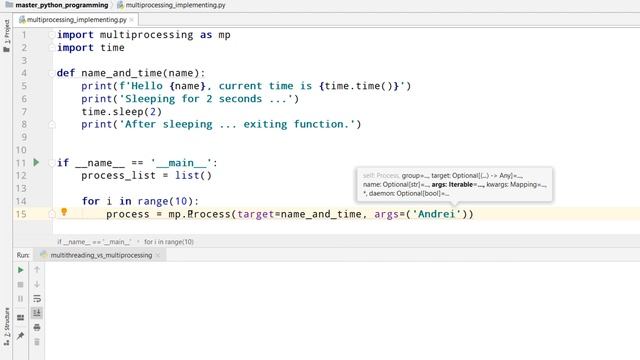The image size is (640, 360).
Task: Open the Structure tool window sidebar tab
Action: pos(7,327)
